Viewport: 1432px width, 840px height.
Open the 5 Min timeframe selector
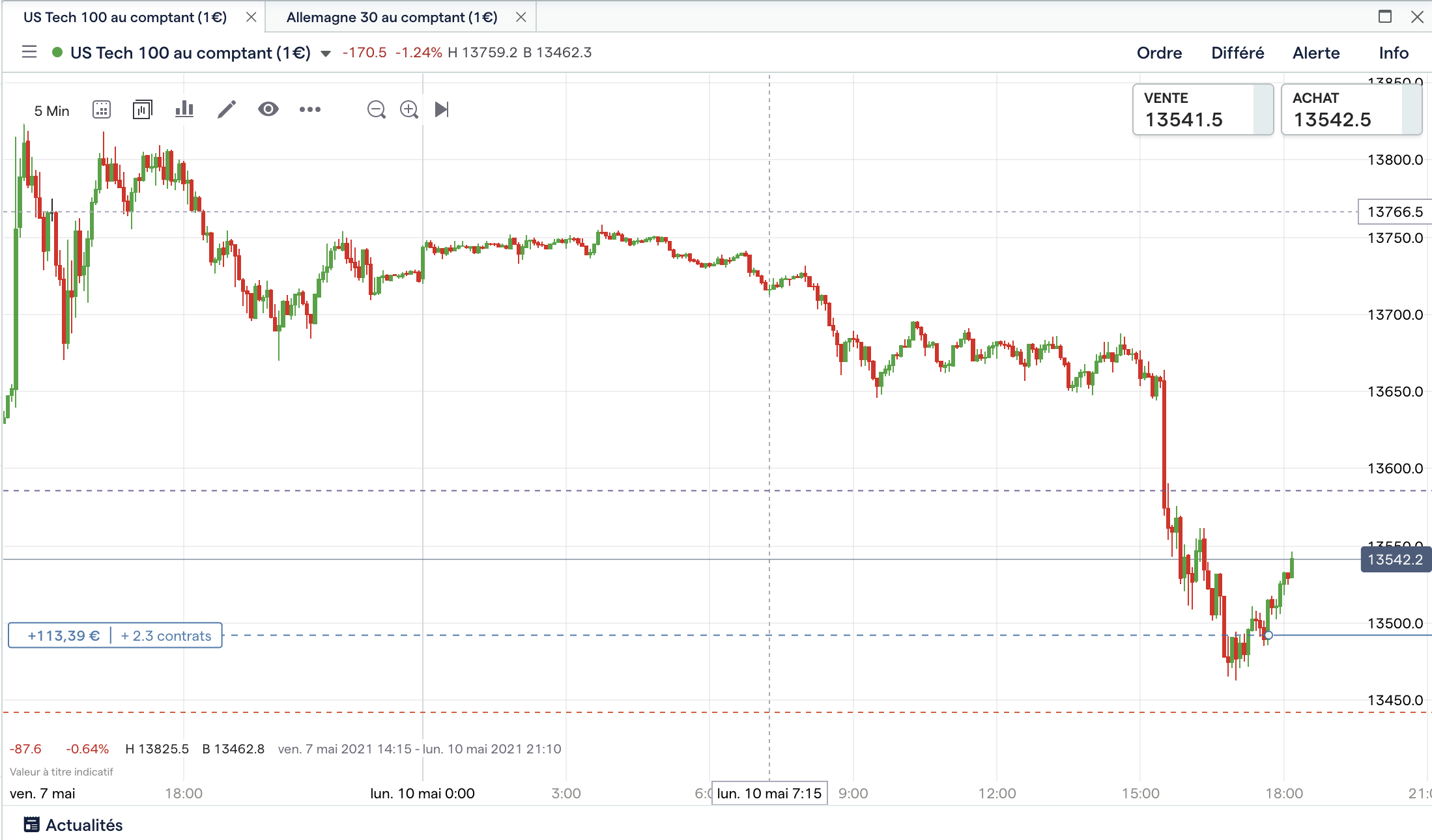point(51,111)
